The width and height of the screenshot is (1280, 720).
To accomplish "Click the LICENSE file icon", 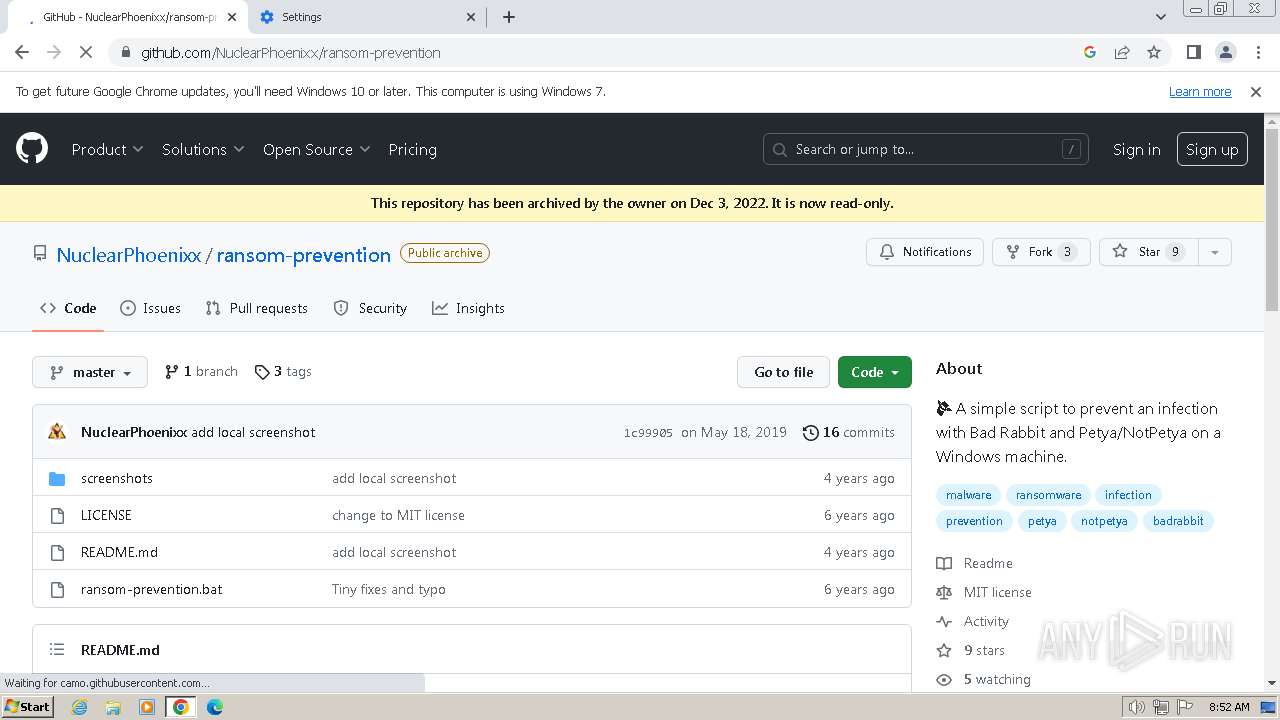I will point(57,515).
